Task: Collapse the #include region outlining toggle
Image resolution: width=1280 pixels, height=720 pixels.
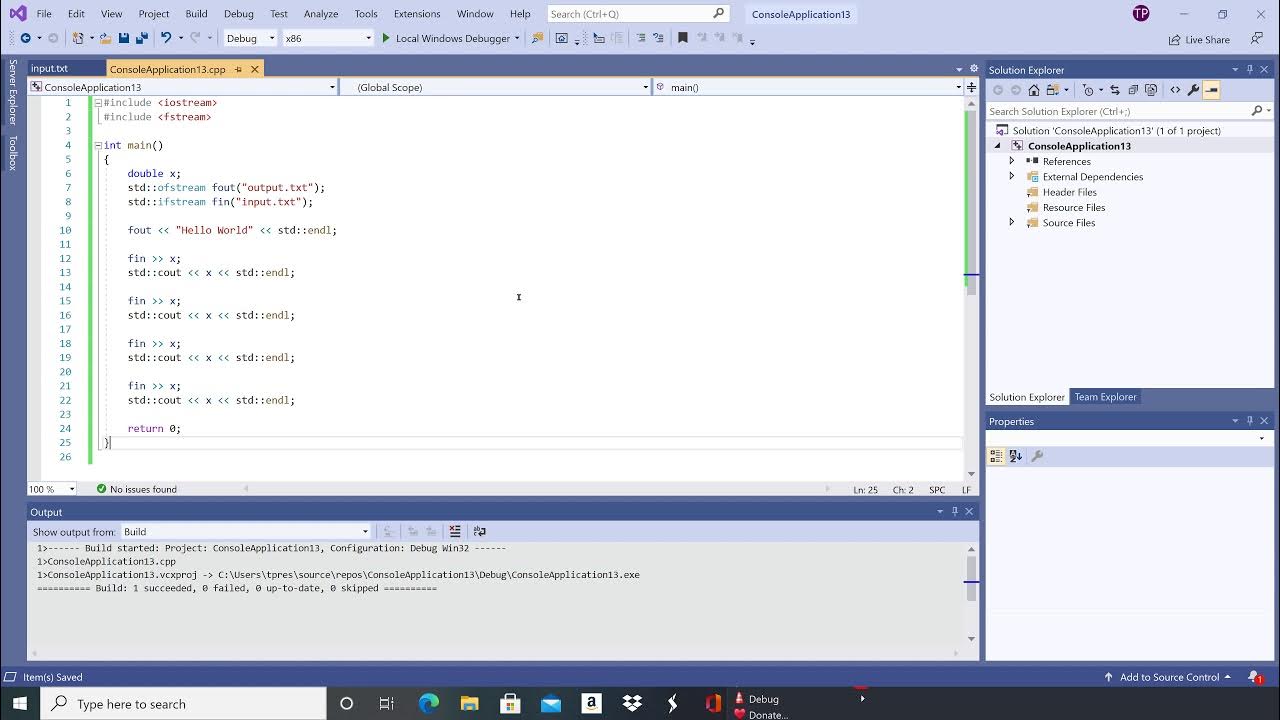Action: 98,102
